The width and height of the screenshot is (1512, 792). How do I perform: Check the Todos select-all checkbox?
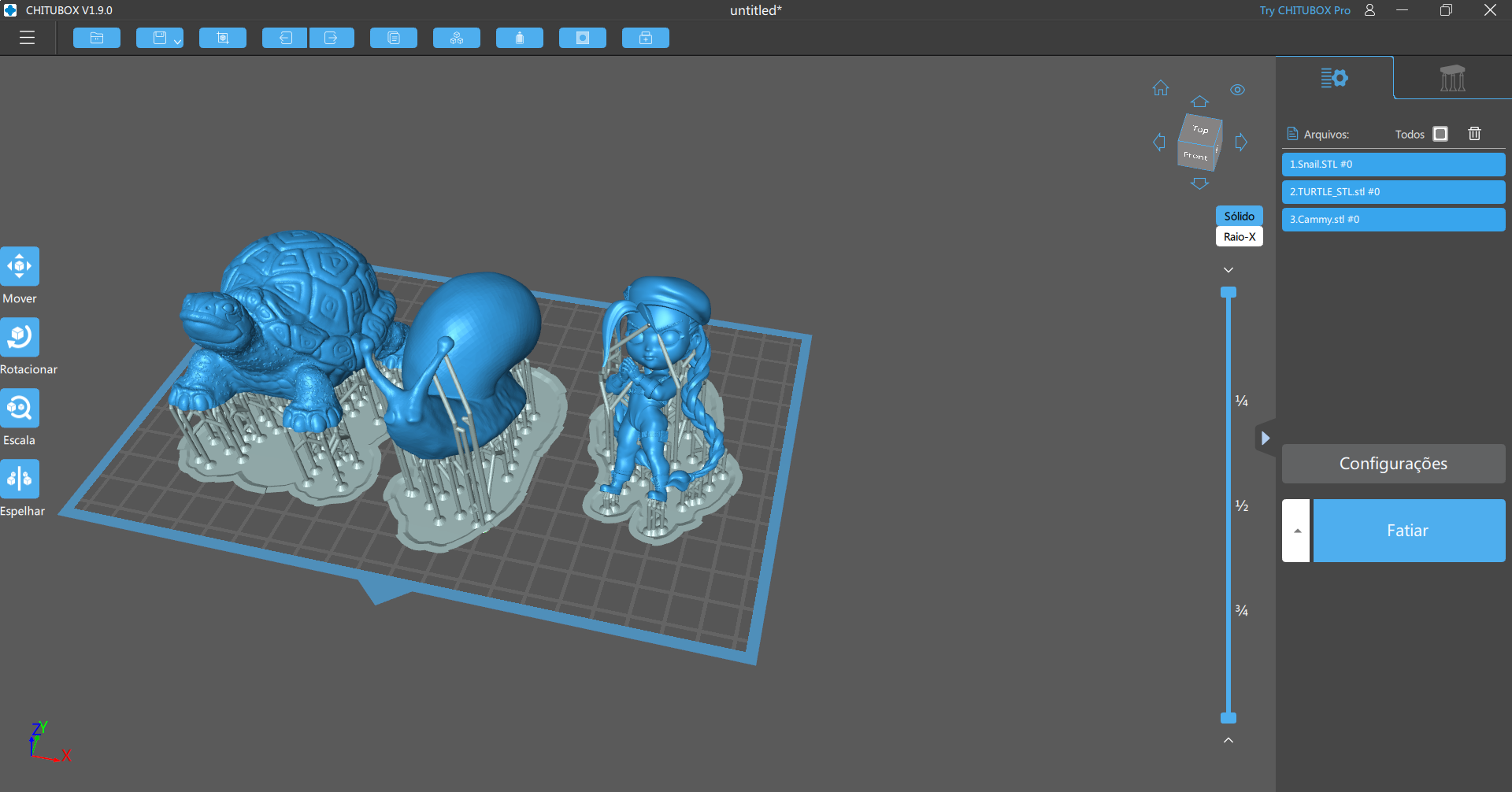pyautogui.click(x=1440, y=134)
